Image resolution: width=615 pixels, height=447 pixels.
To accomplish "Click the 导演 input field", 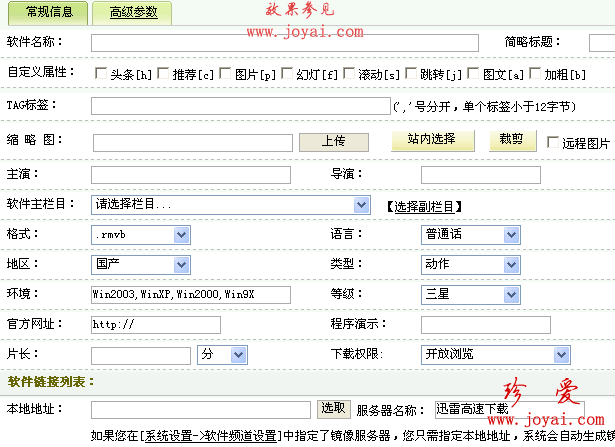I will [x=480, y=175].
